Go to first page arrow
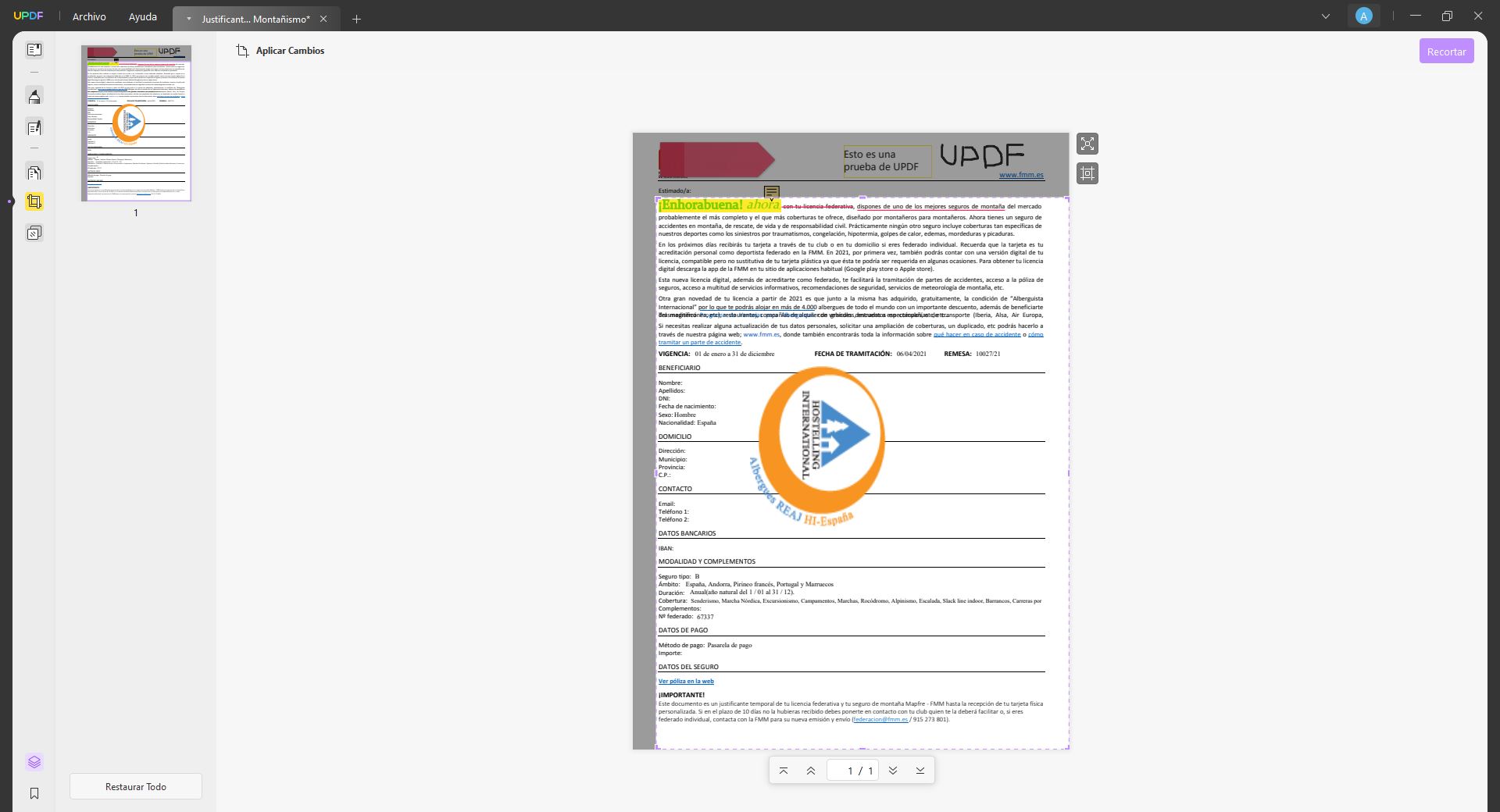This screenshot has height=812, width=1500. 784,771
